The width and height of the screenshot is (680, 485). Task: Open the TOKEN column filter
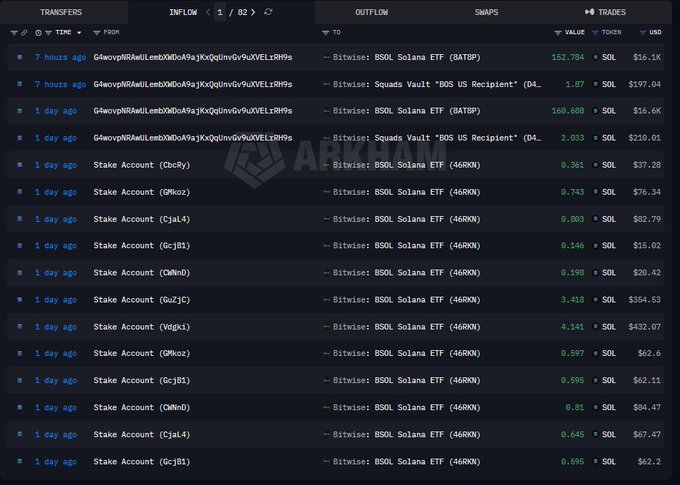tap(595, 33)
